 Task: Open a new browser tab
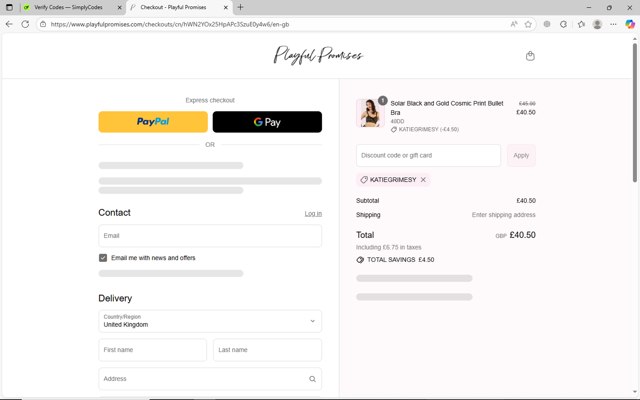(x=240, y=7)
